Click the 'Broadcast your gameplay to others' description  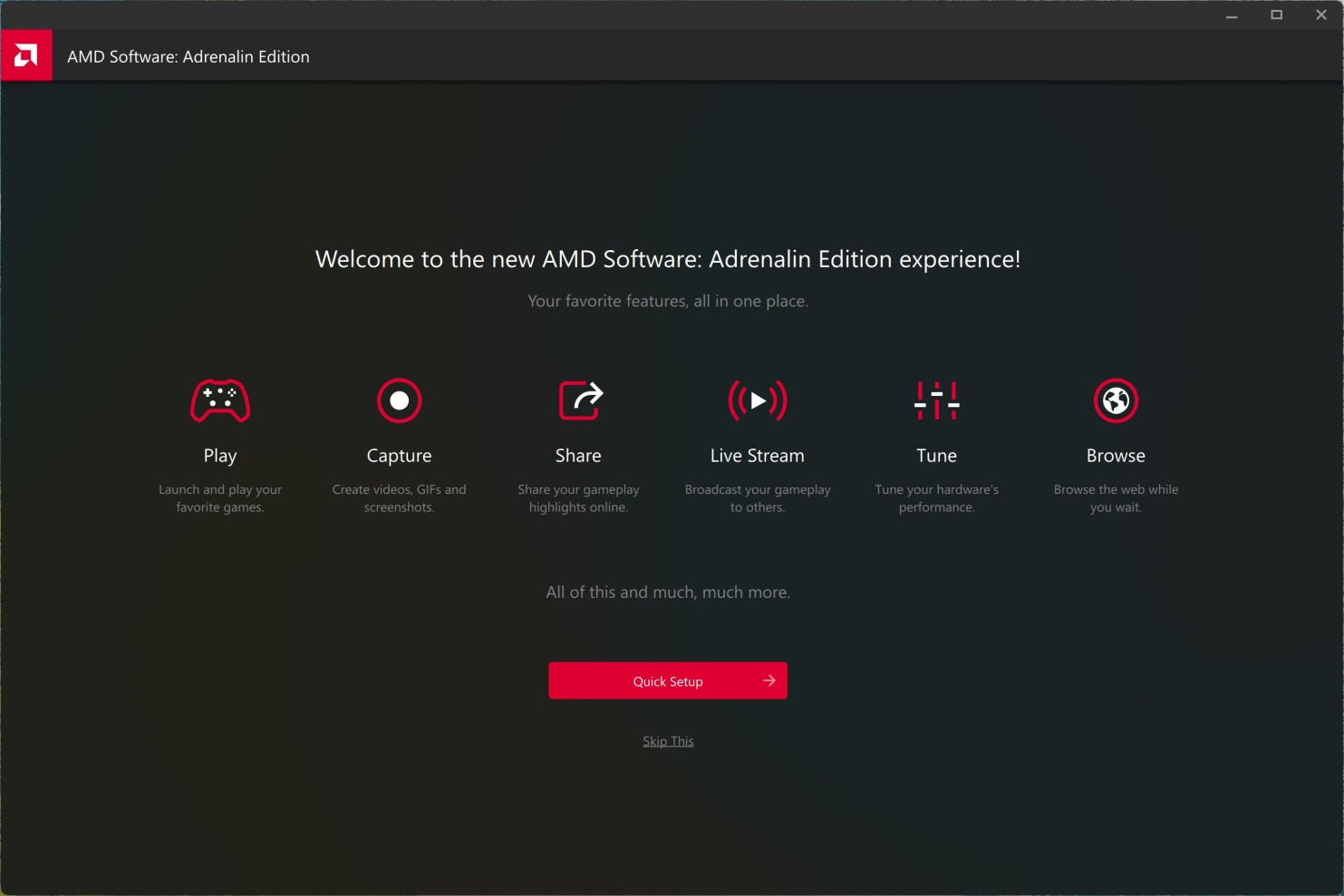pos(757,498)
